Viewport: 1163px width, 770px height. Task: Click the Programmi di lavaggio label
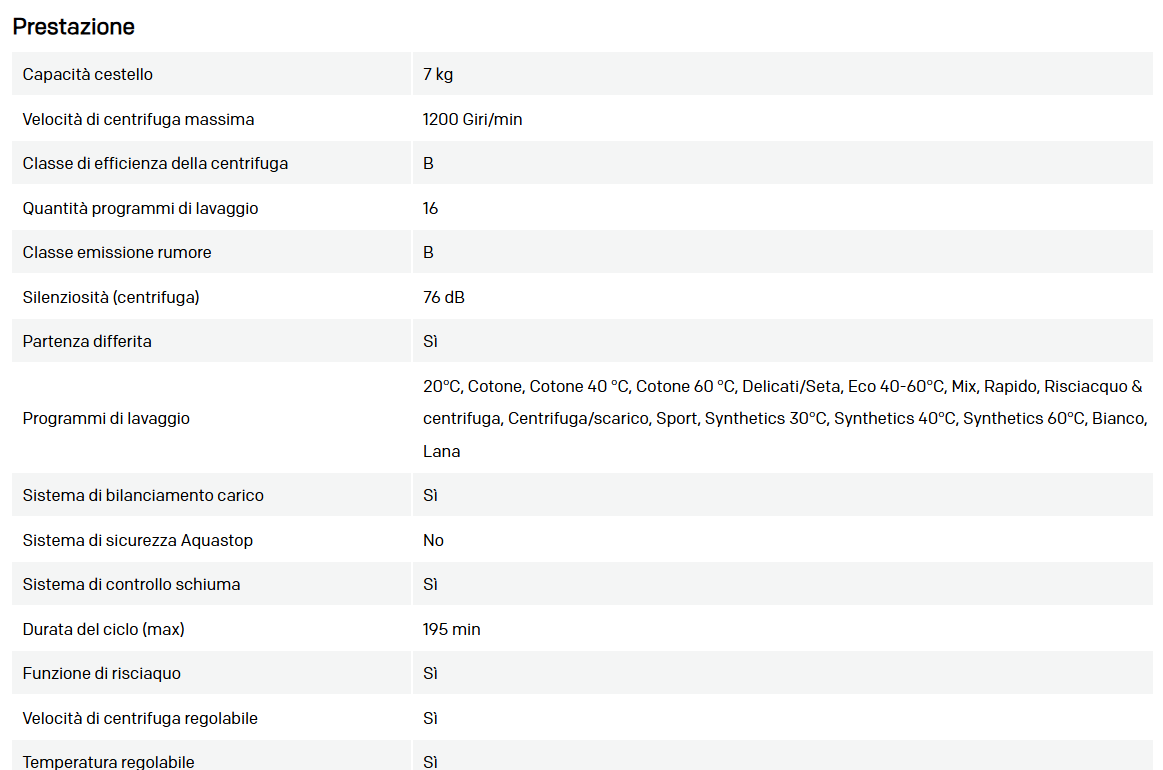(106, 419)
